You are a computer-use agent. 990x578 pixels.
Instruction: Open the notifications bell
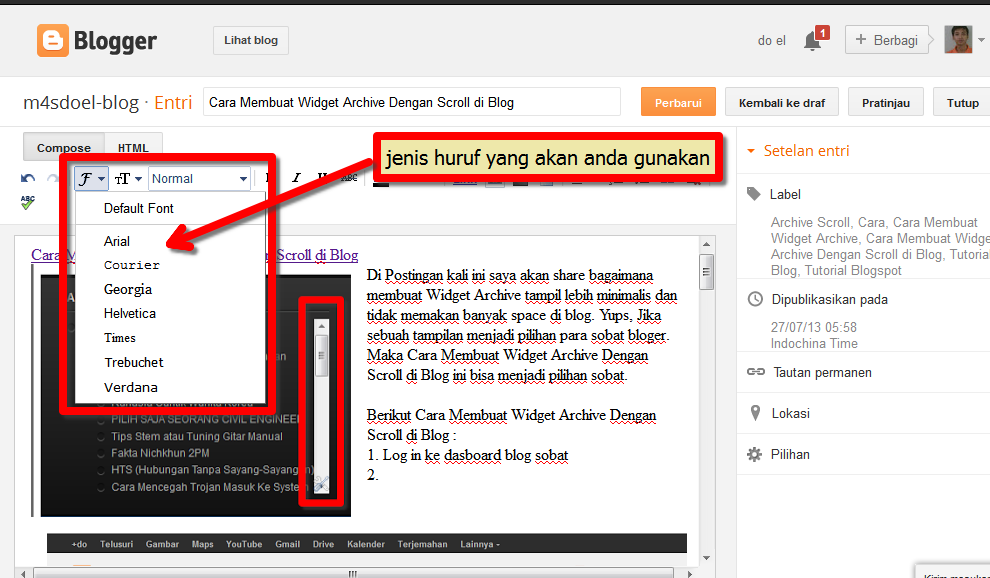813,42
